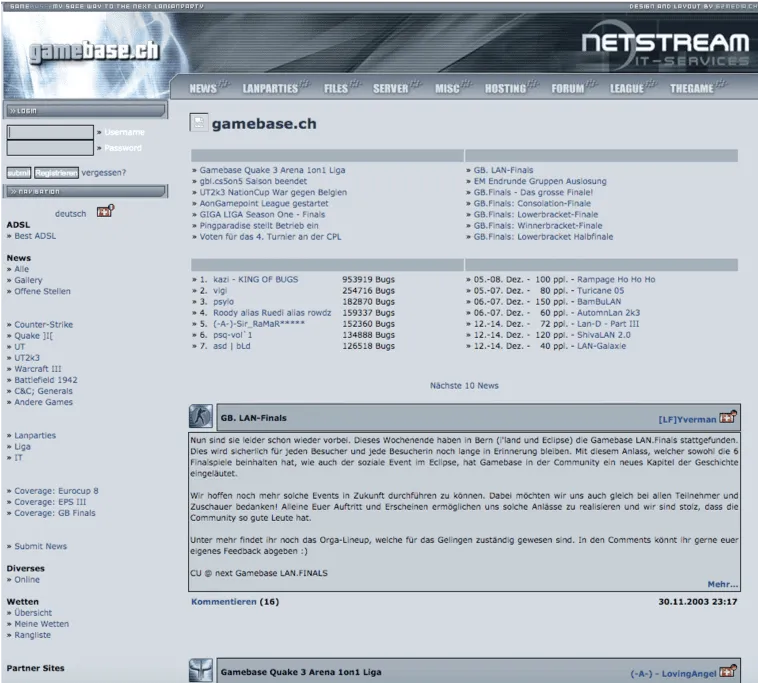Open Pingparadise stellt Betrieb ein headline
Screen dimensions: 758x683
click(259, 226)
